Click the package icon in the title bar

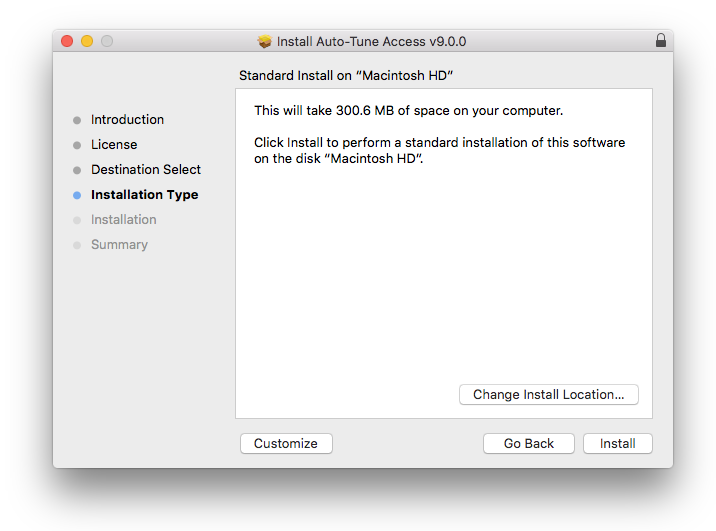264,41
